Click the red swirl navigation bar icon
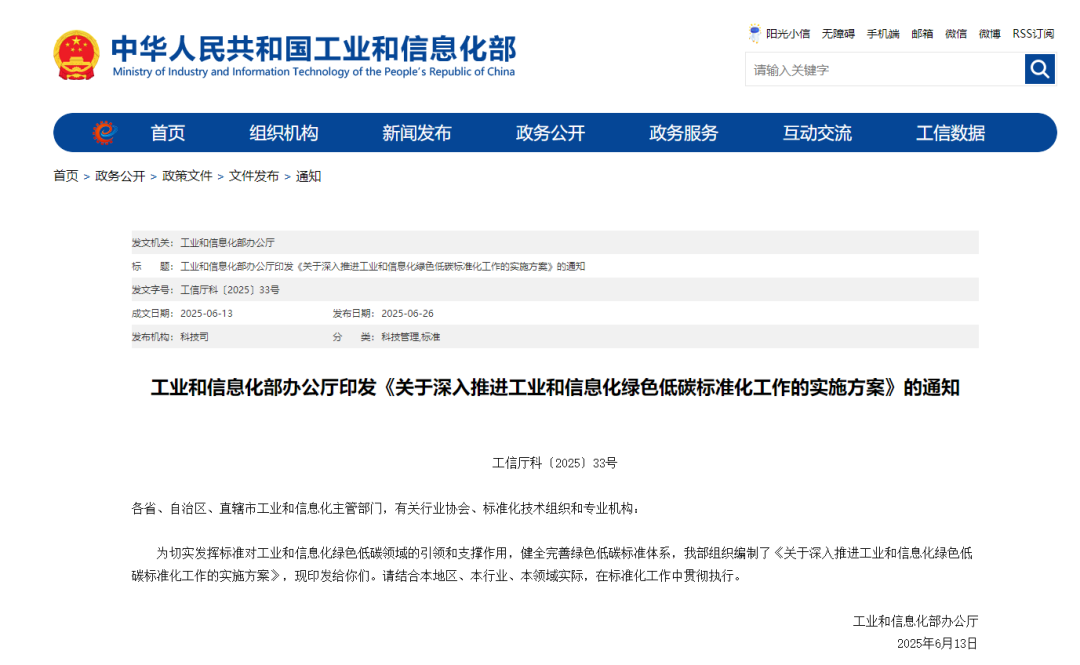 (x=105, y=133)
